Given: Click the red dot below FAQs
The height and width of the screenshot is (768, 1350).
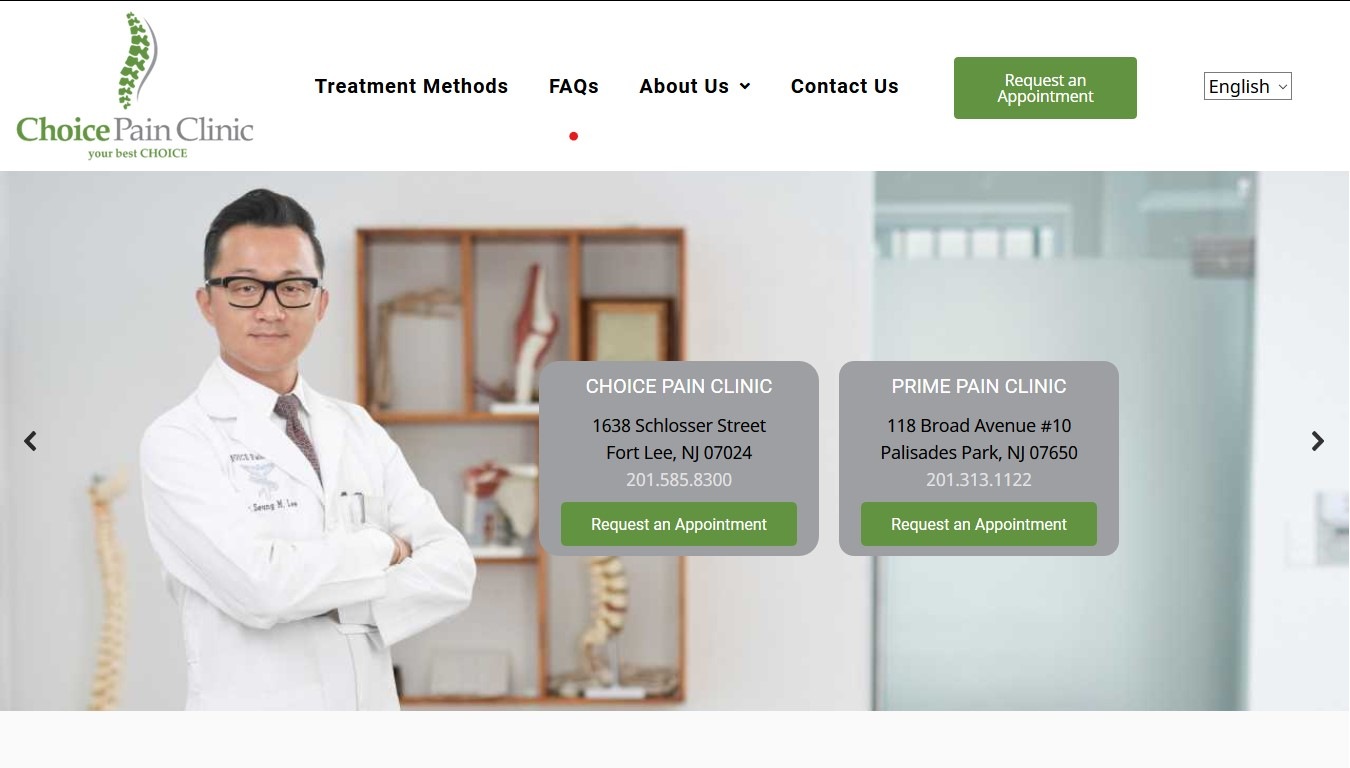Looking at the screenshot, I should (574, 136).
